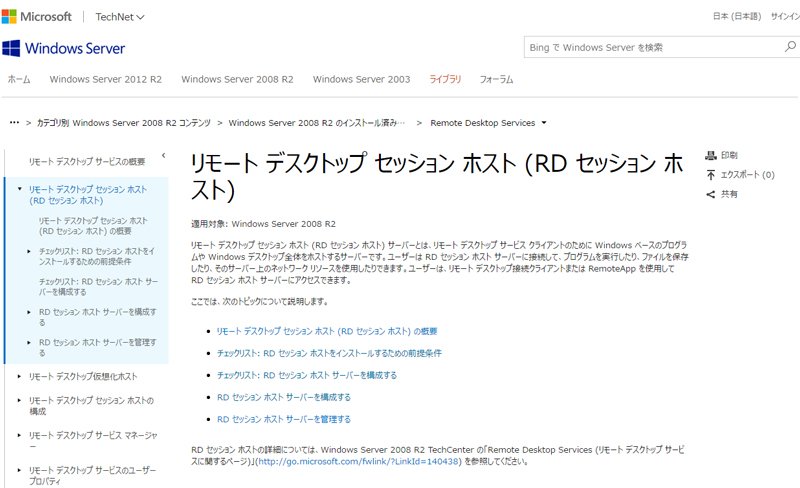The width and height of the screenshot is (800, 488).
Task: Expand リモート デスクトップ サービスのユーザー プロパティ arrow
Action: 19,470
